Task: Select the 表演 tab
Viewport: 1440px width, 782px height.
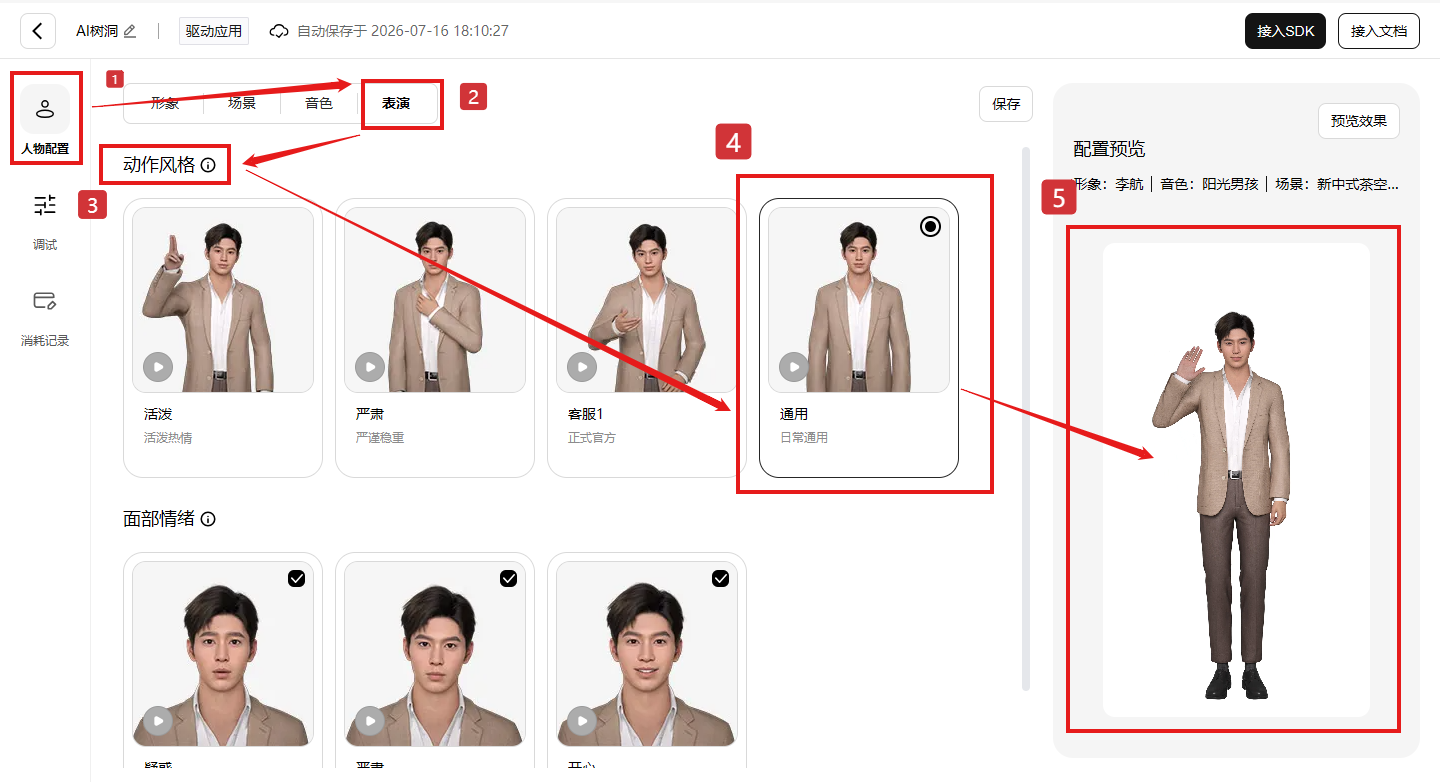Action: (x=396, y=103)
